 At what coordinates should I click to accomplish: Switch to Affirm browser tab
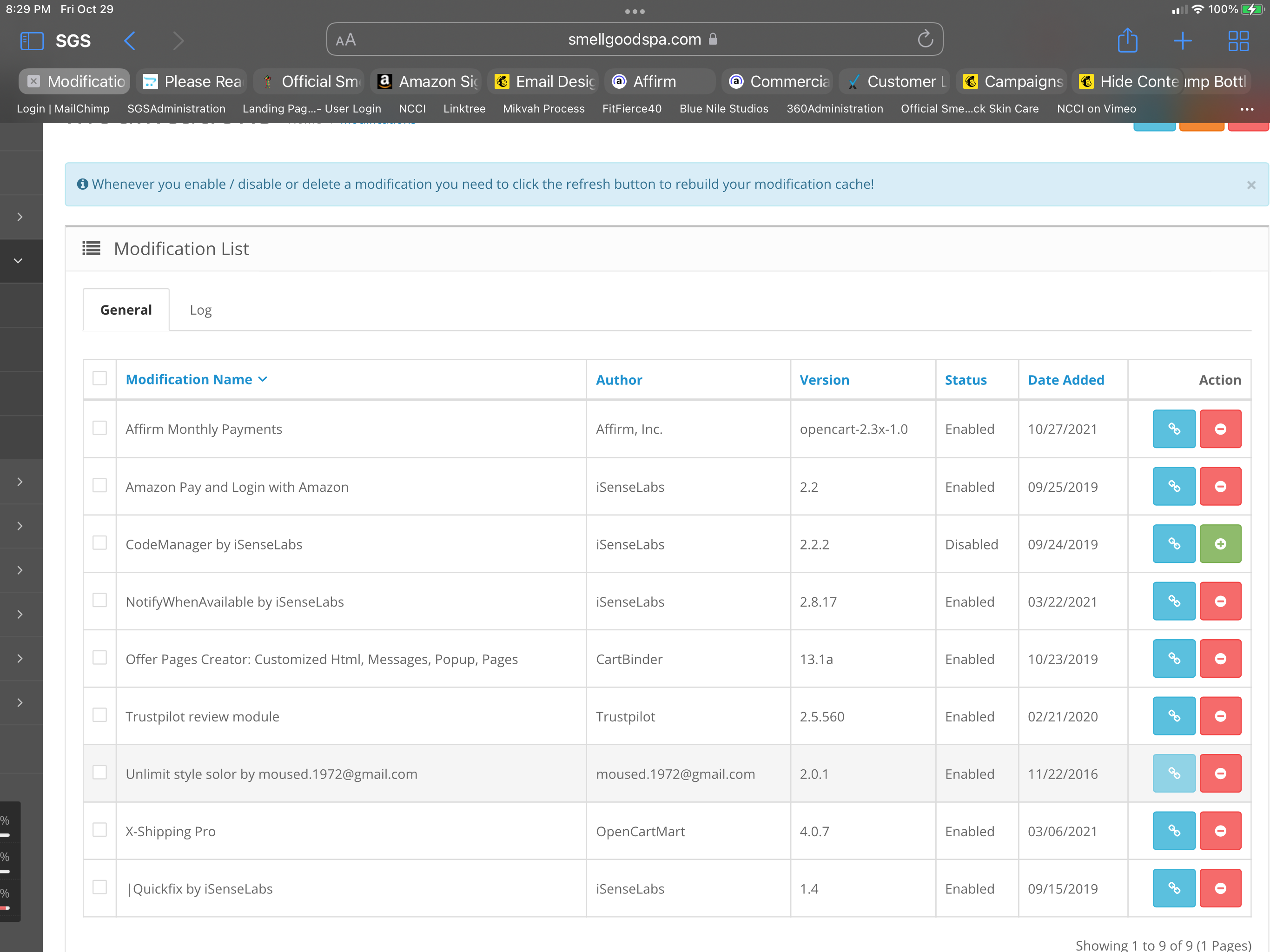(660, 81)
